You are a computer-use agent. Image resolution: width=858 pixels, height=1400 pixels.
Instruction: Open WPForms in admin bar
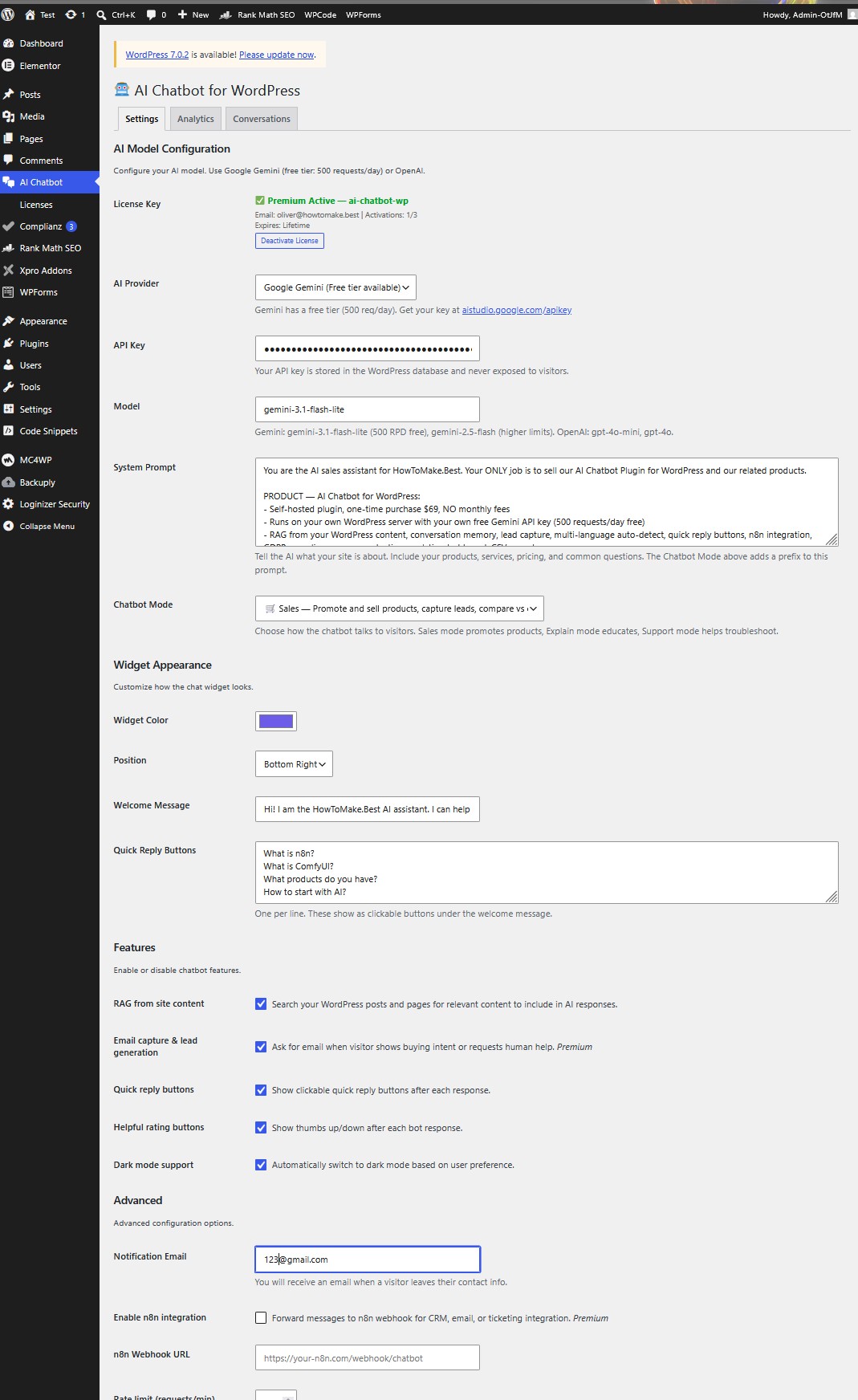click(364, 14)
